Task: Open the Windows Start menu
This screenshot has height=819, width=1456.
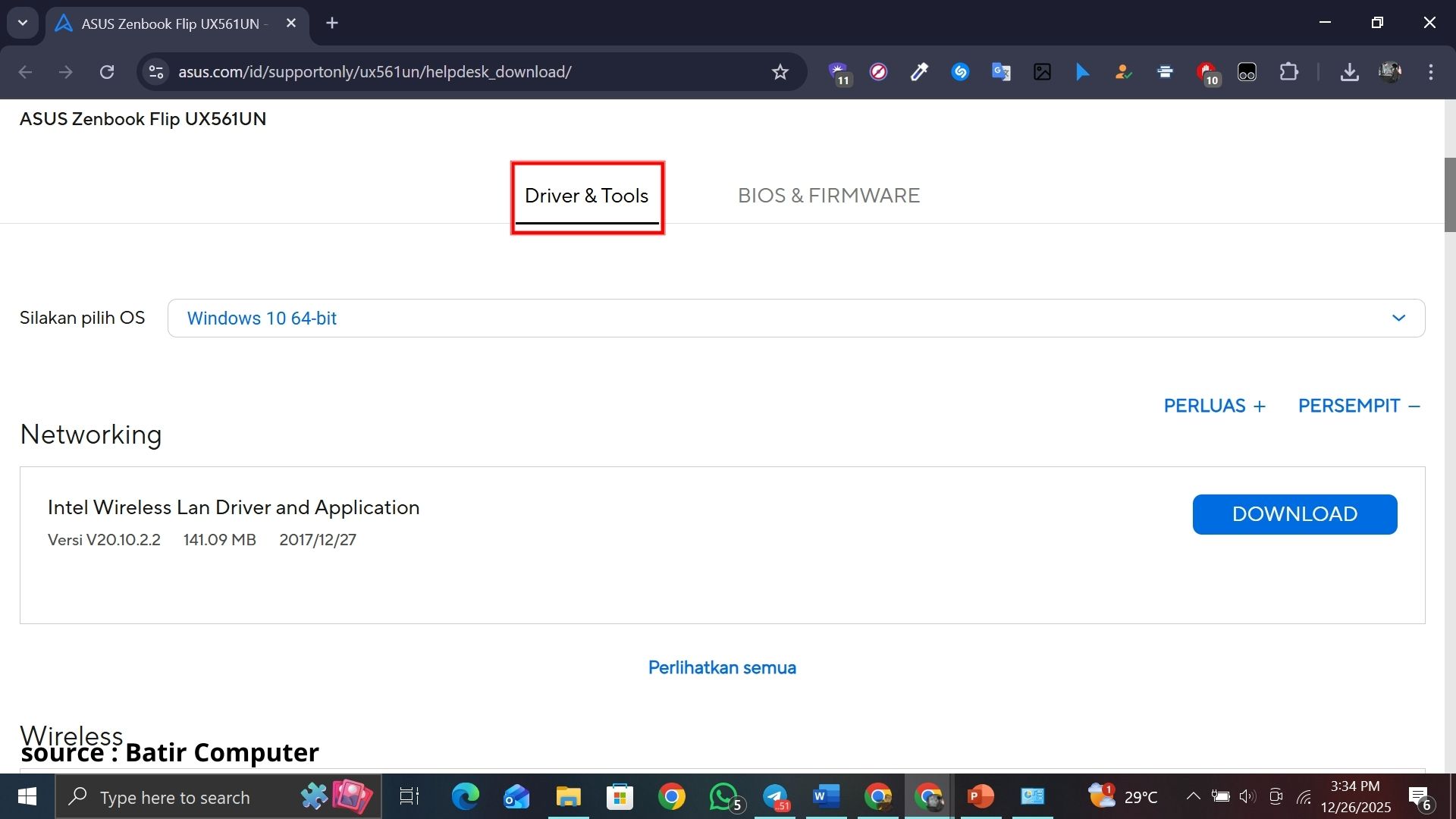Action: pyautogui.click(x=27, y=797)
